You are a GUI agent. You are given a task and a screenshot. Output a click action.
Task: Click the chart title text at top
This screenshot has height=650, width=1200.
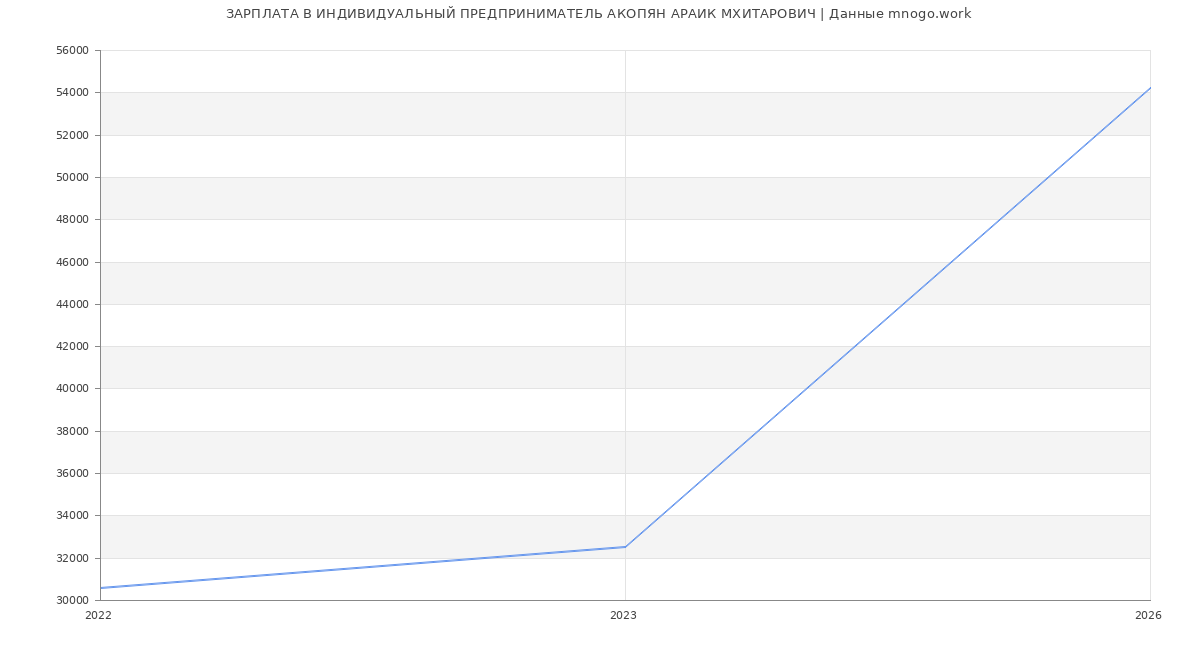pos(598,14)
